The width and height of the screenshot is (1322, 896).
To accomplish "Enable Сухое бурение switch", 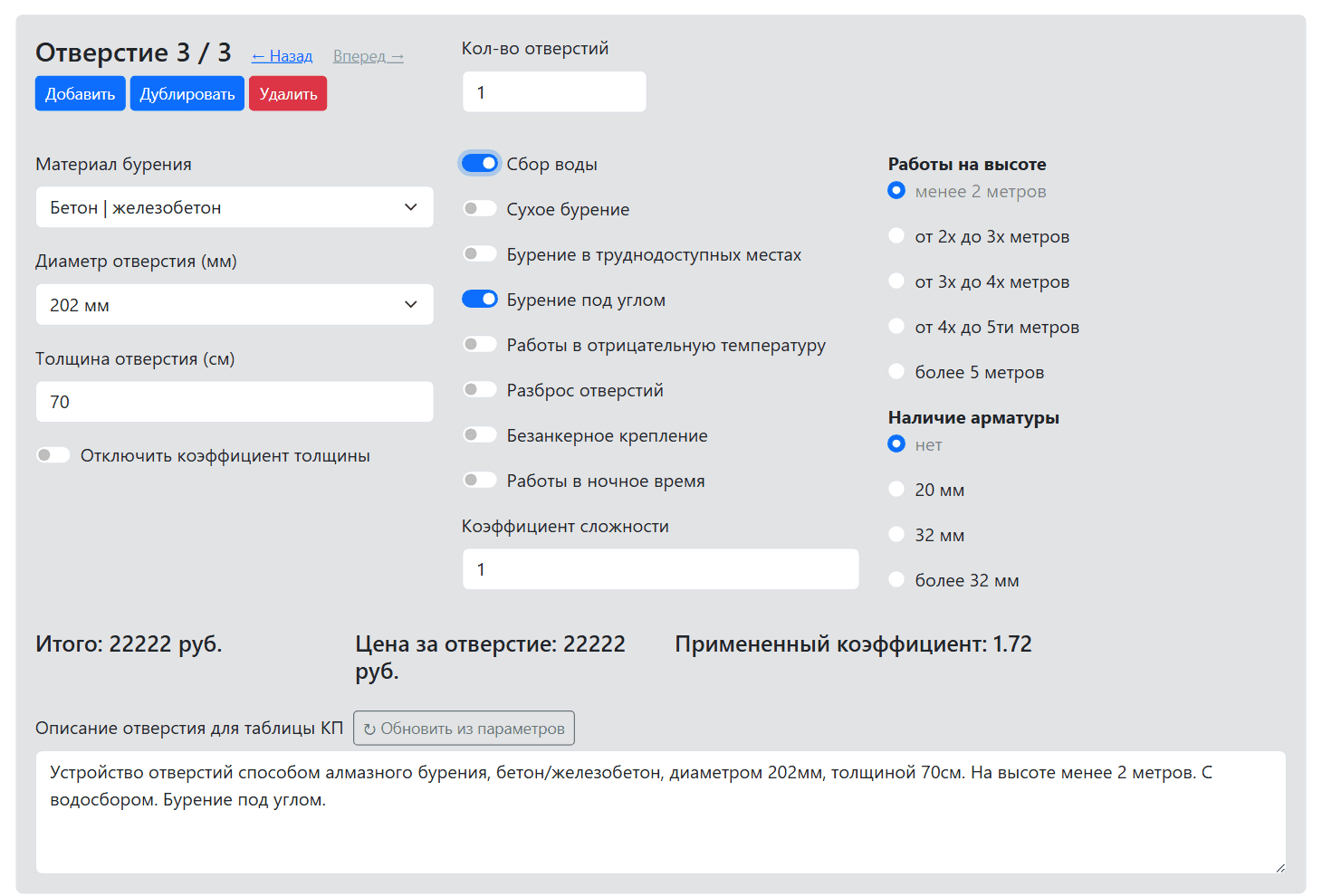I will click(x=480, y=209).
